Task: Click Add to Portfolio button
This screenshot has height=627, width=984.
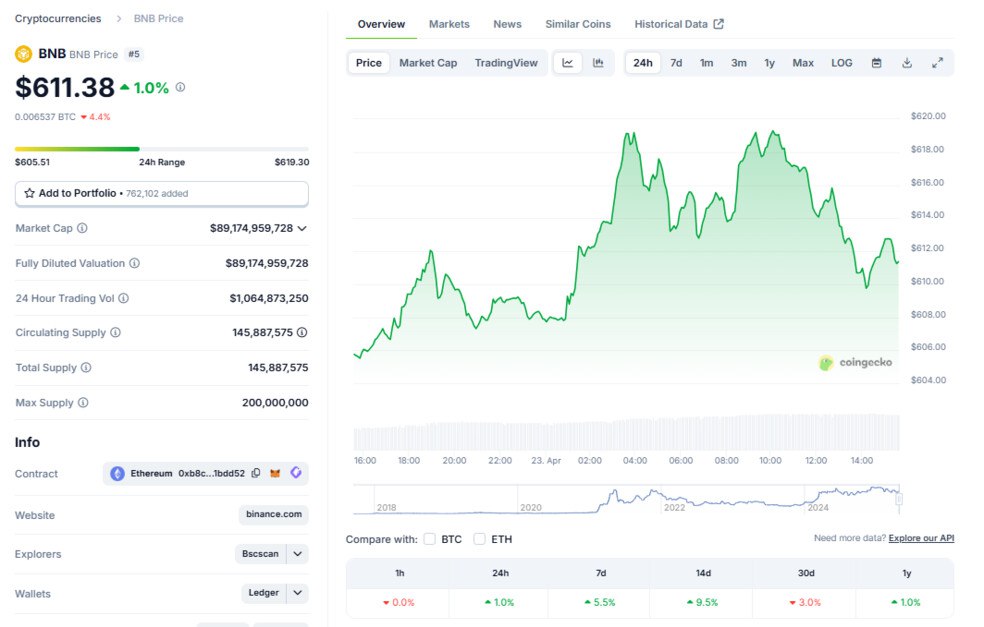Action: coord(162,193)
